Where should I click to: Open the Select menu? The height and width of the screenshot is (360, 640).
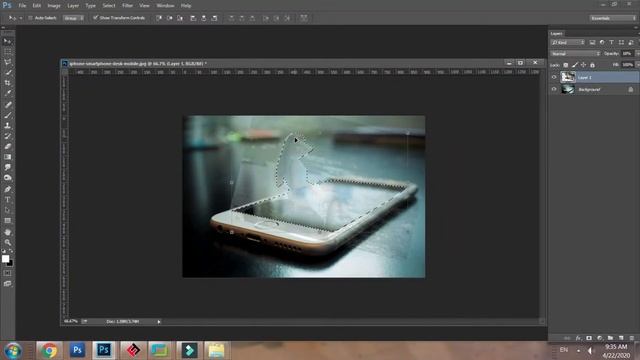[109, 6]
